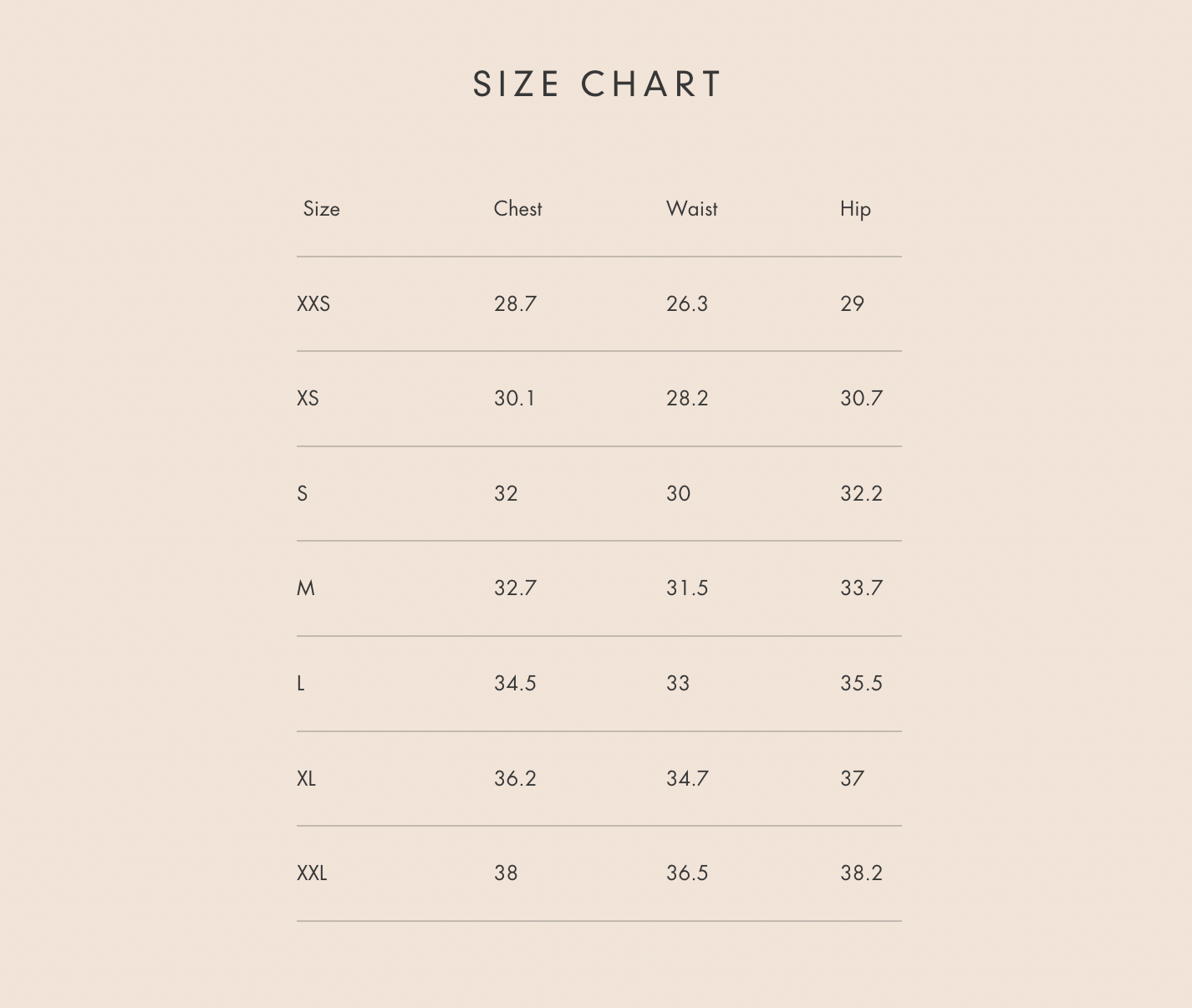Select the M waist value 31.5

click(x=687, y=588)
